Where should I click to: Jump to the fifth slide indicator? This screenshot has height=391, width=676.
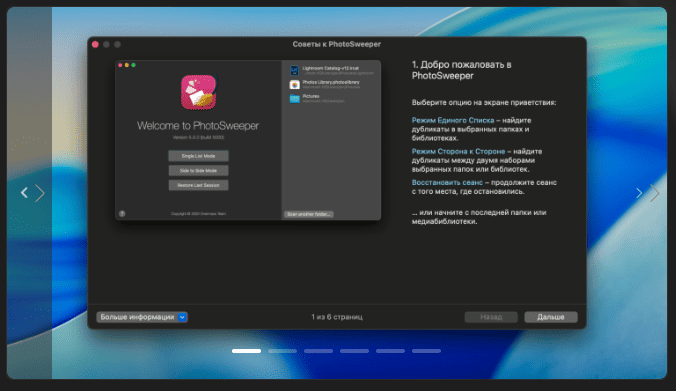tap(390, 351)
